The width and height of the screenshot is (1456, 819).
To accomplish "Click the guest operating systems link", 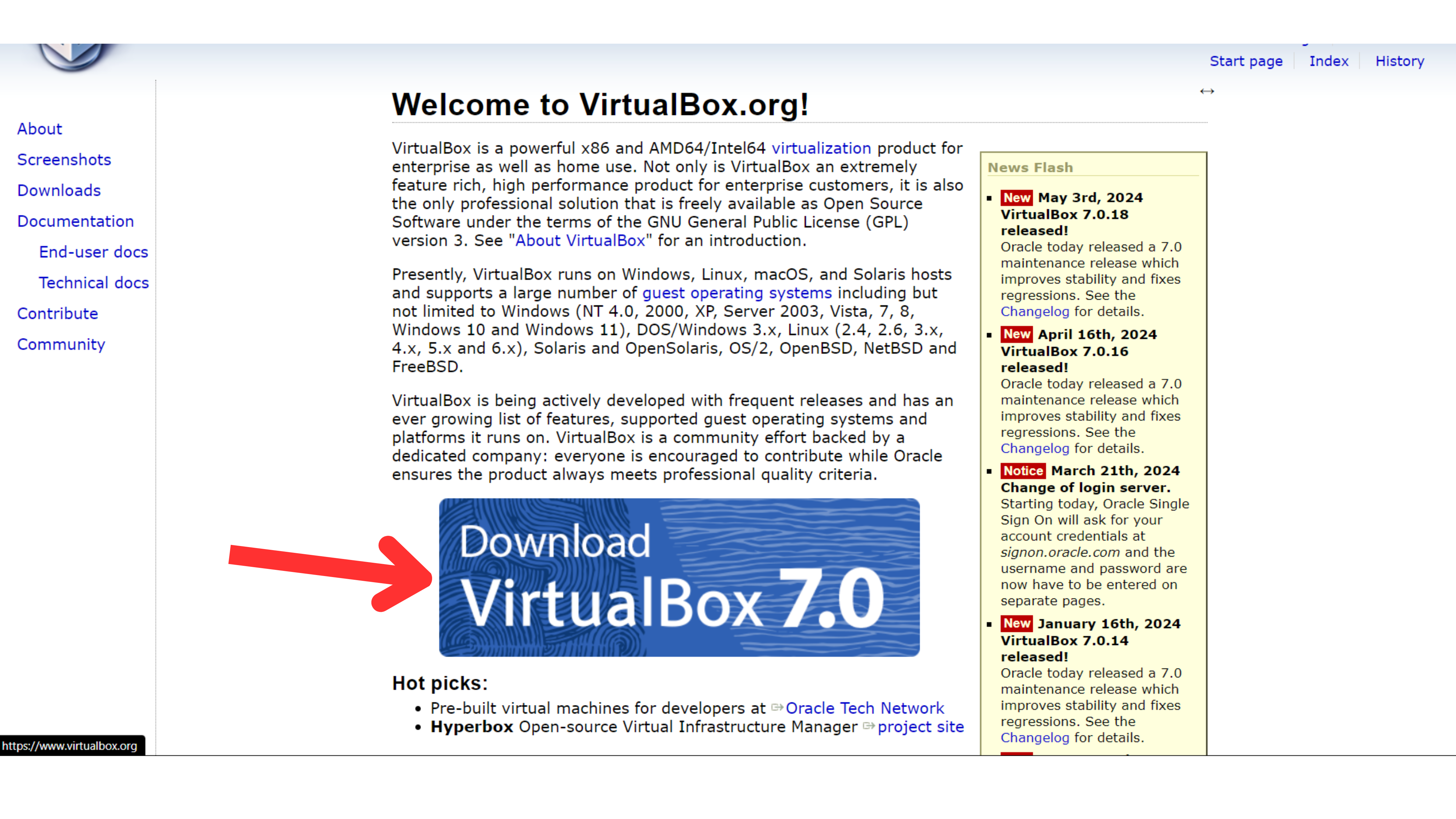I will click(x=737, y=293).
